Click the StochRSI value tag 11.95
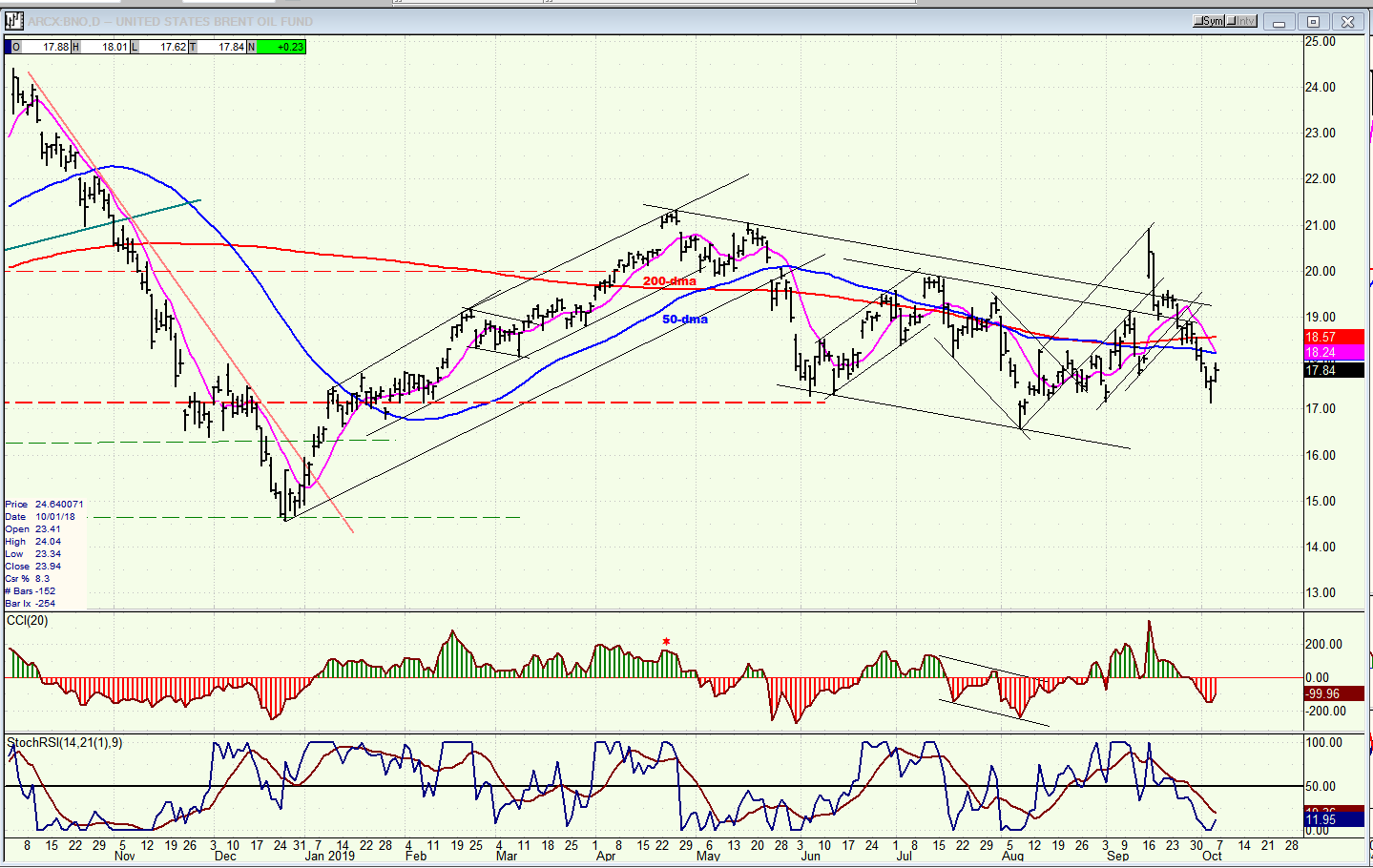Viewport: 1373px width, 868px height. coord(1334,819)
